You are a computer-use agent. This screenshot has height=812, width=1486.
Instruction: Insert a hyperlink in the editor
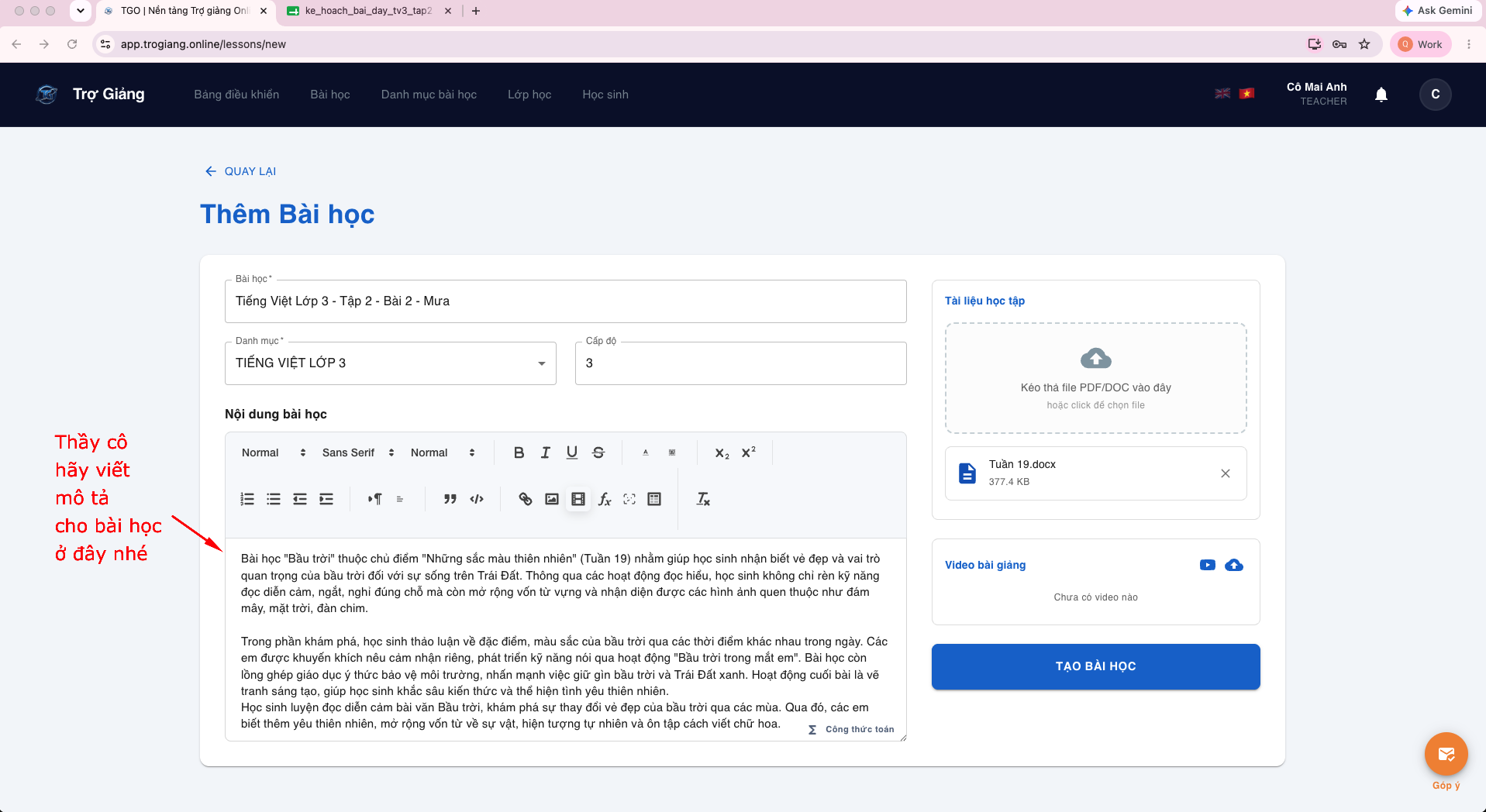[x=526, y=499]
